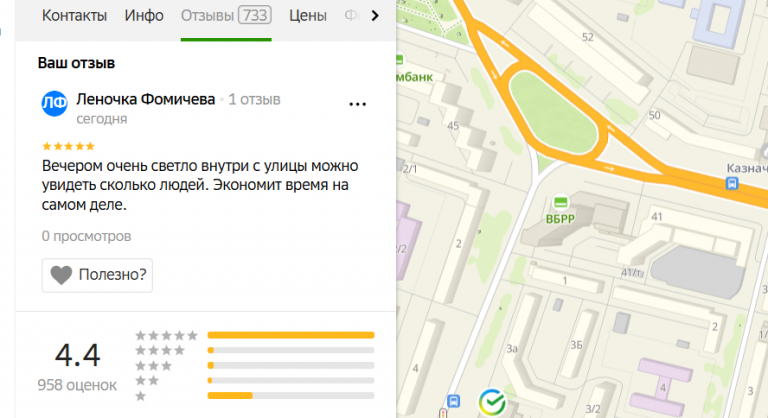This screenshot has height=418, width=768.
Task: Open the Контакты tab
Action: pos(74,16)
